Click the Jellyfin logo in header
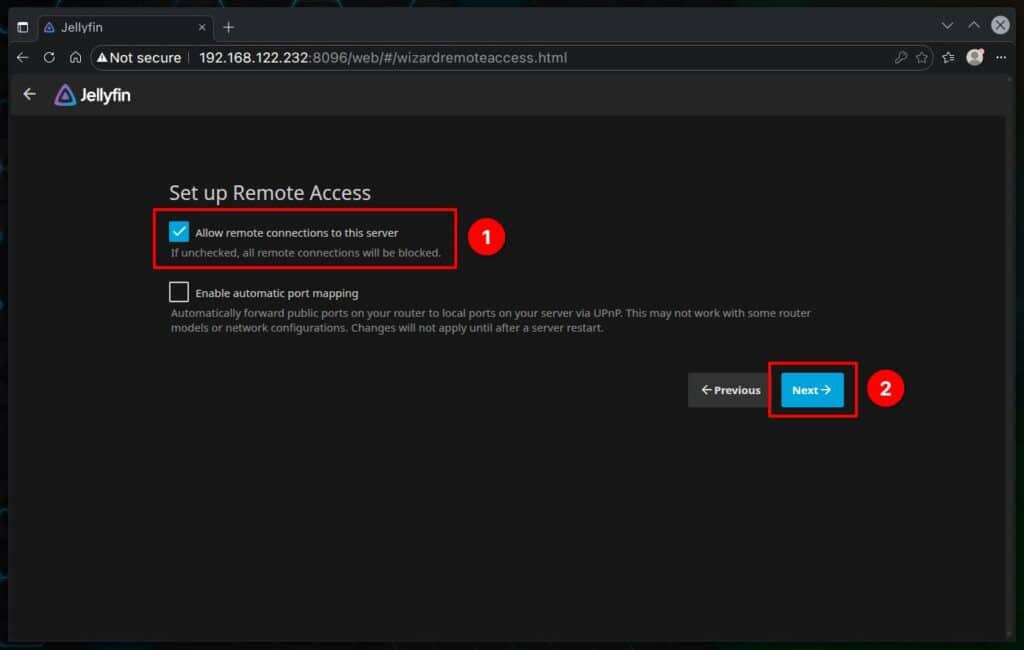1024x650 pixels. click(x=92, y=95)
